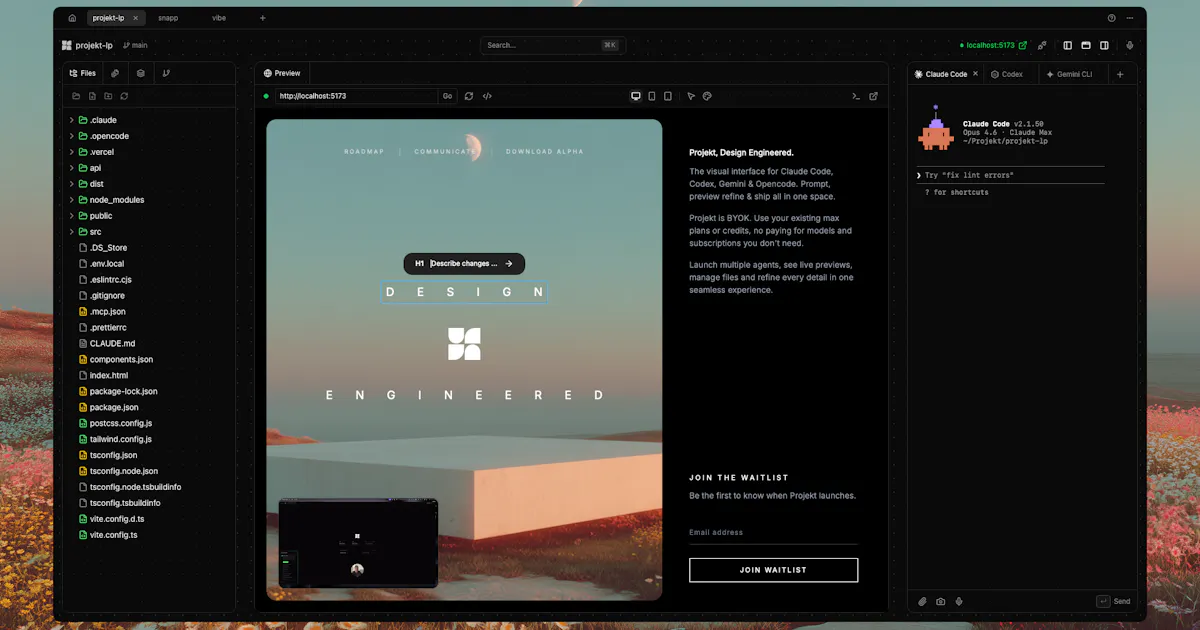Take a screenshot with the camera icon
Screen dimensions: 1200x630
tap(941, 601)
